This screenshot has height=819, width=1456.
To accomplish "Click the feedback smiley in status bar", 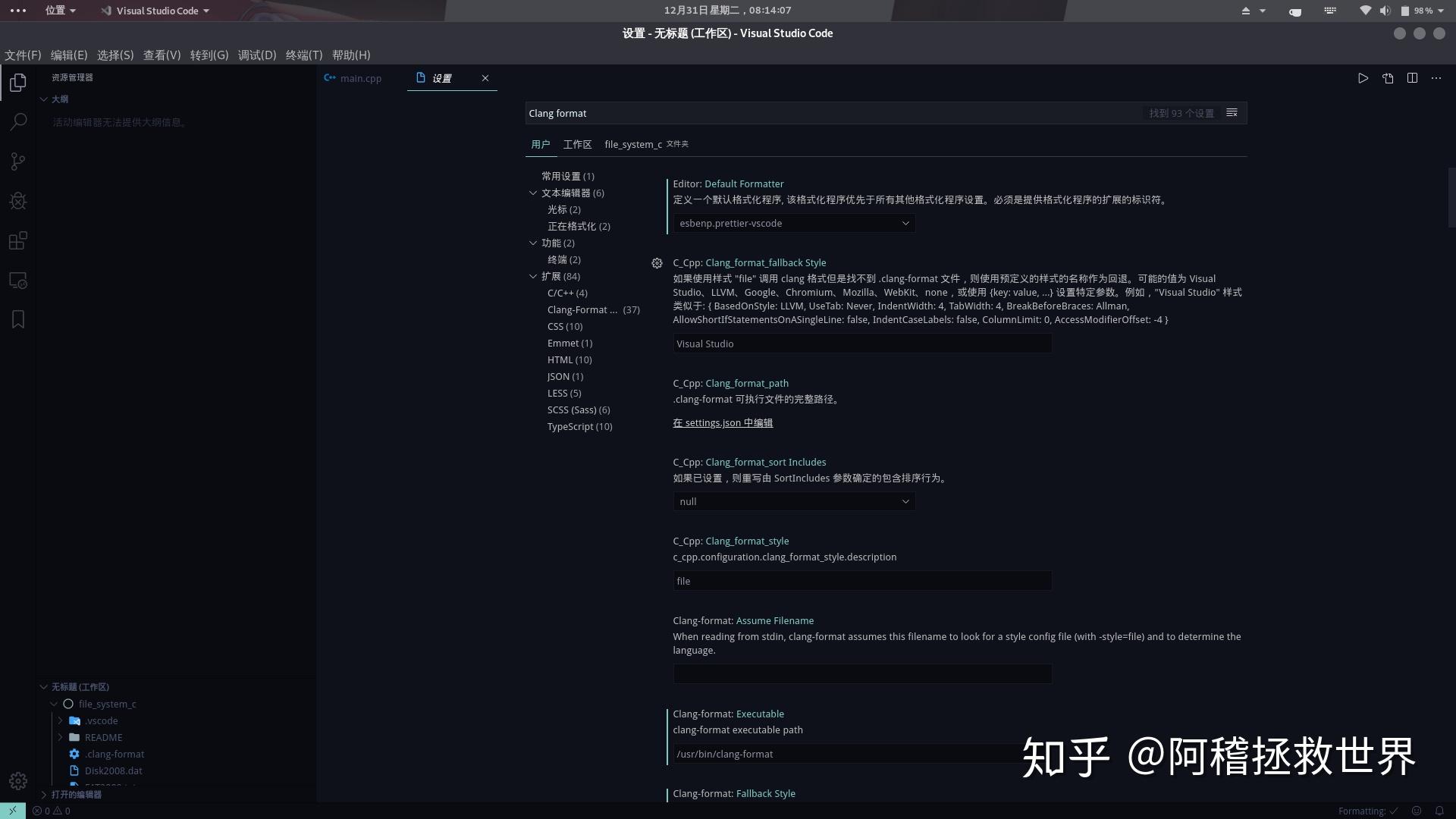I will (x=1416, y=811).
